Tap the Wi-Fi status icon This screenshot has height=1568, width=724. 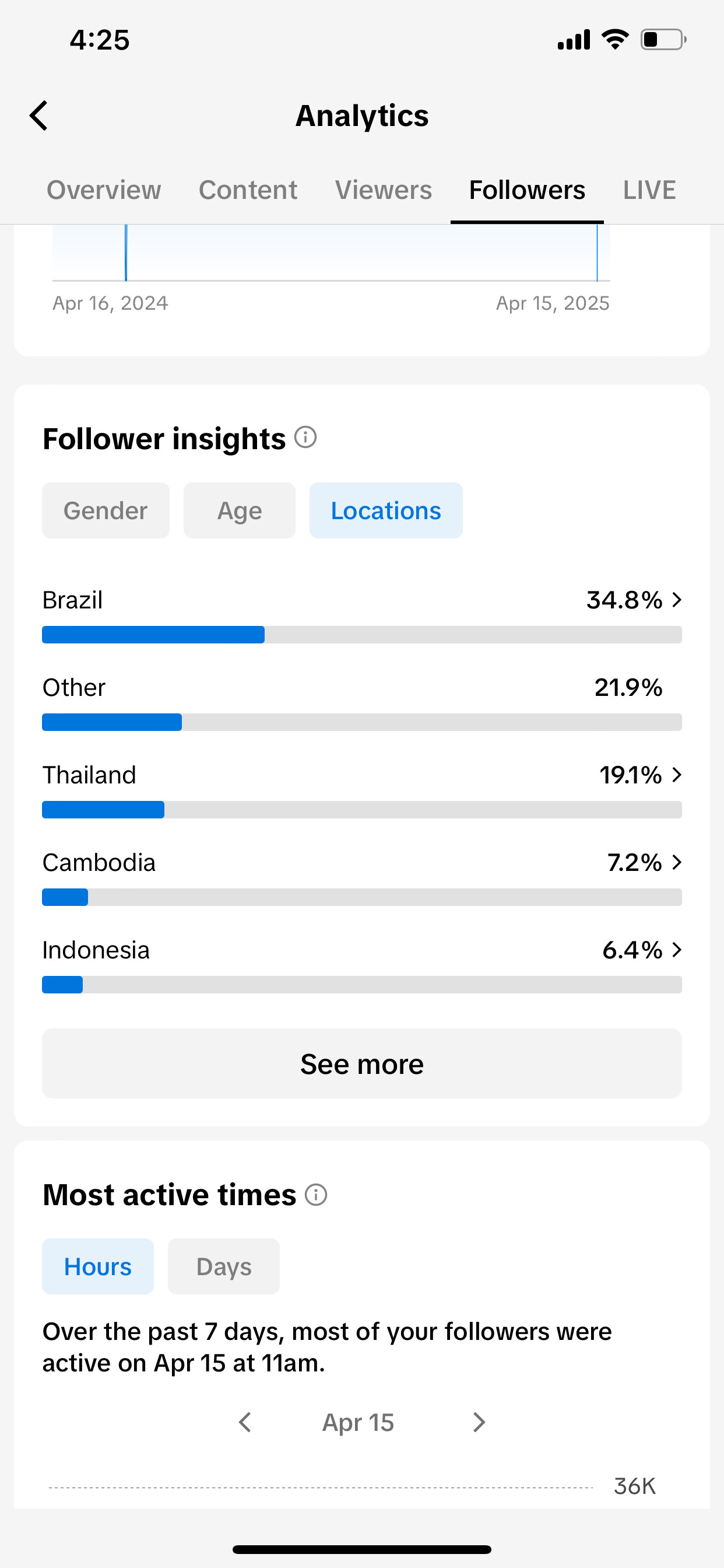615,40
